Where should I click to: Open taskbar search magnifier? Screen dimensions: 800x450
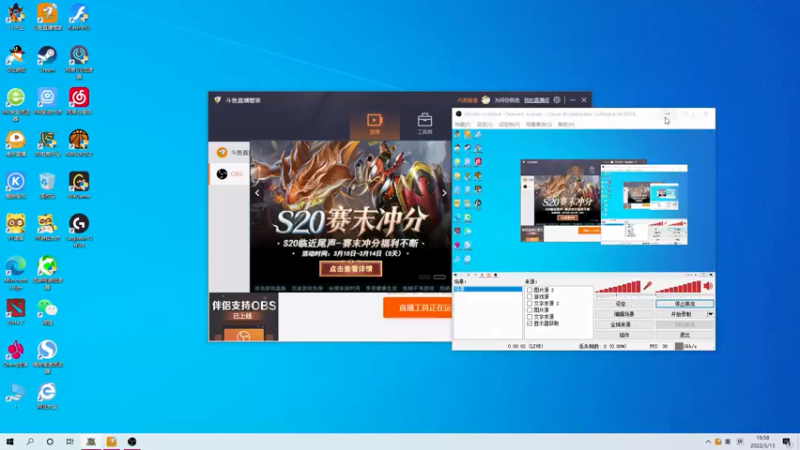click(x=30, y=442)
